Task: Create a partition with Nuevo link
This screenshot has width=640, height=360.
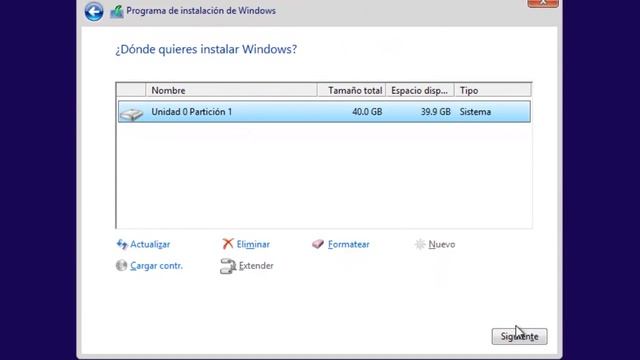Action: click(442, 244)
